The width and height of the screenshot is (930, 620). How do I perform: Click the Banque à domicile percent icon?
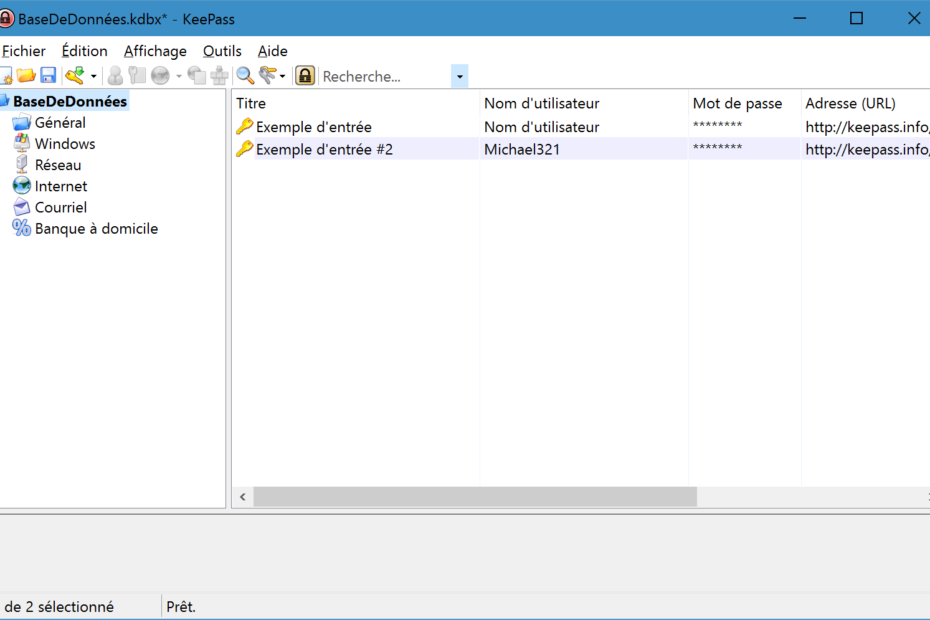point(21,228)
